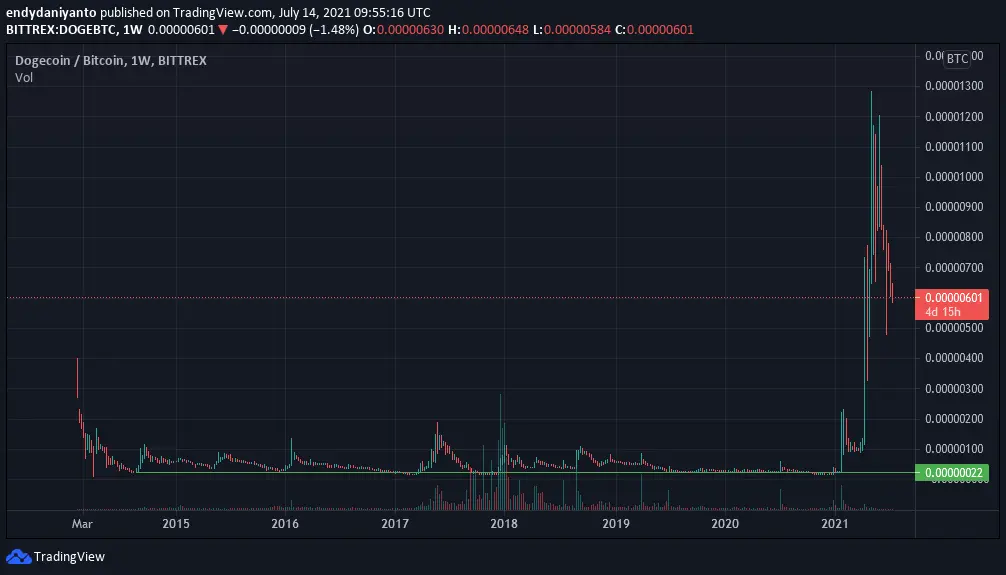The width and height of the screenshot is (1006, 575).
Task: Click the 0.00000400 price axis label
Action: coord(954,357)
